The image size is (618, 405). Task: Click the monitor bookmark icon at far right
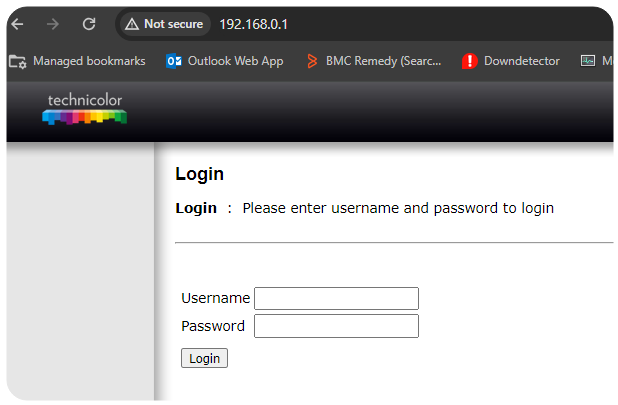tap(588, 61)
